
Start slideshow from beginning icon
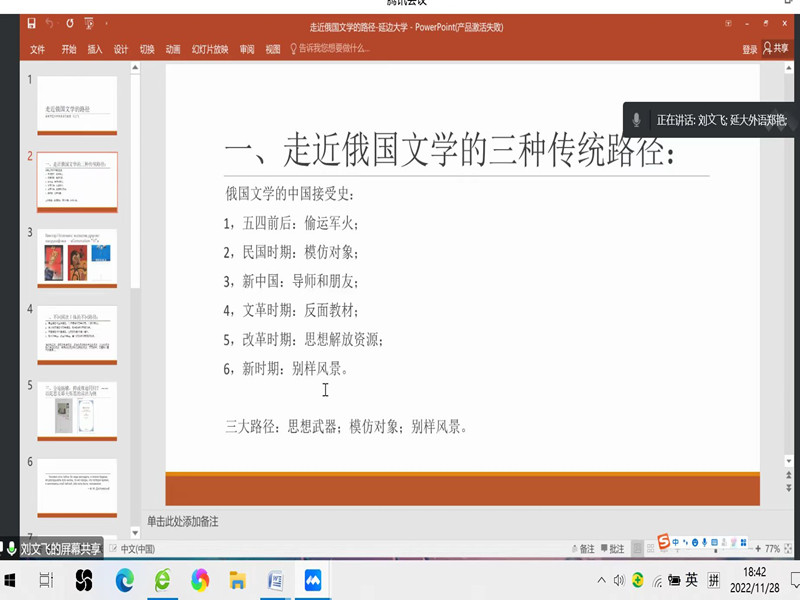click(89, 23)
